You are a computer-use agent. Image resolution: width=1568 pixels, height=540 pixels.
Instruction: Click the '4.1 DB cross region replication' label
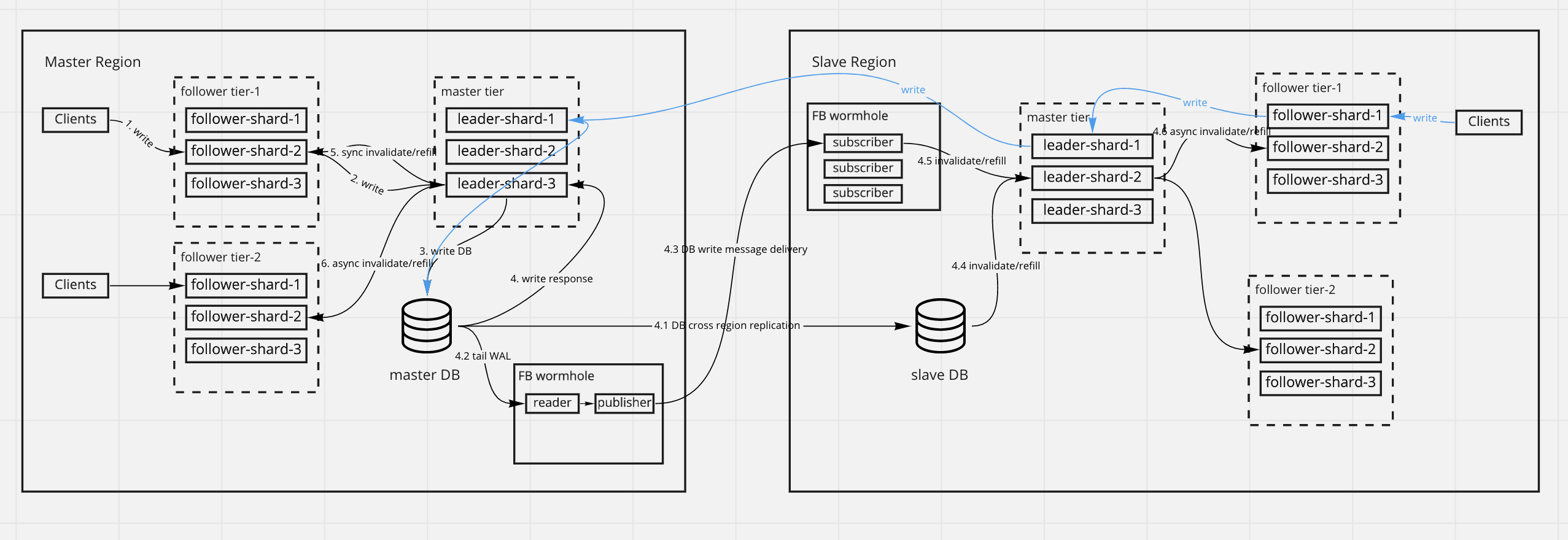click(x=727, y=326)
